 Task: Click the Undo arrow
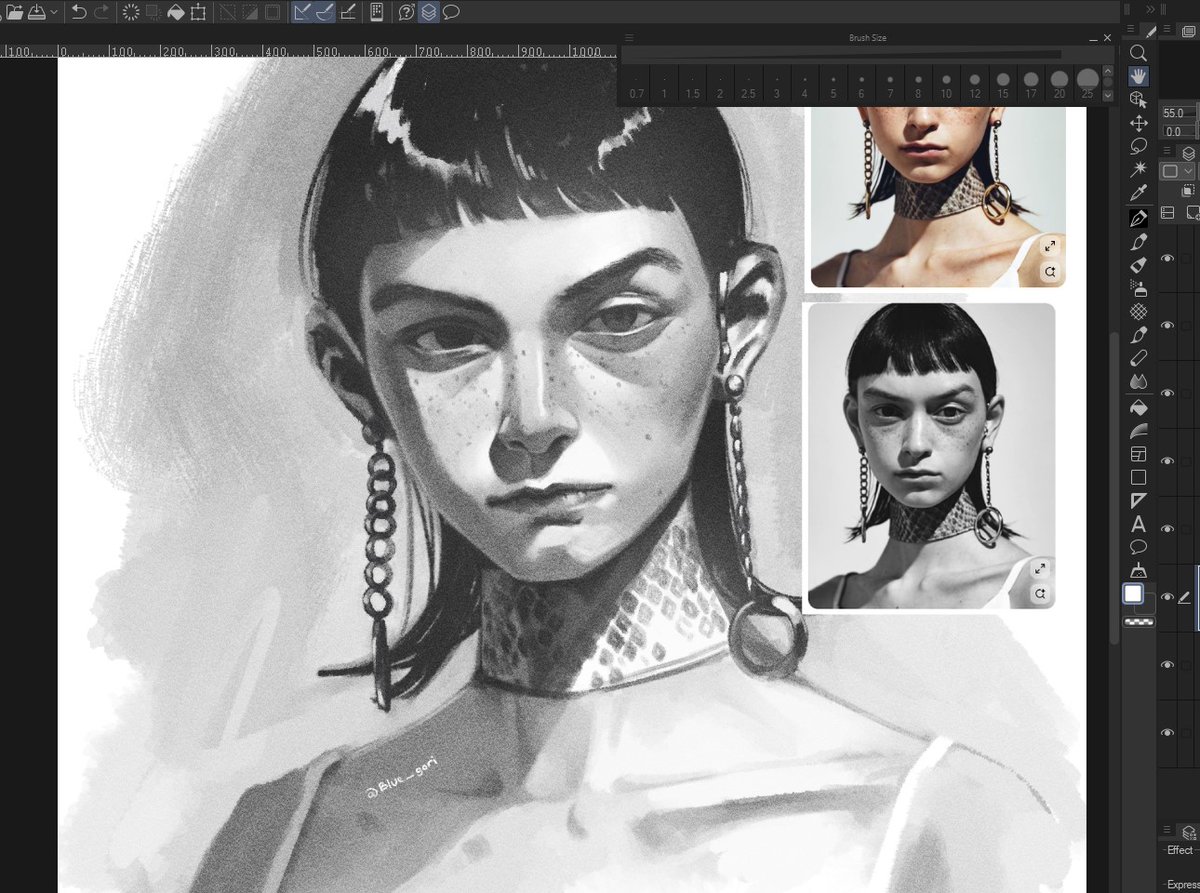point(79,12)
